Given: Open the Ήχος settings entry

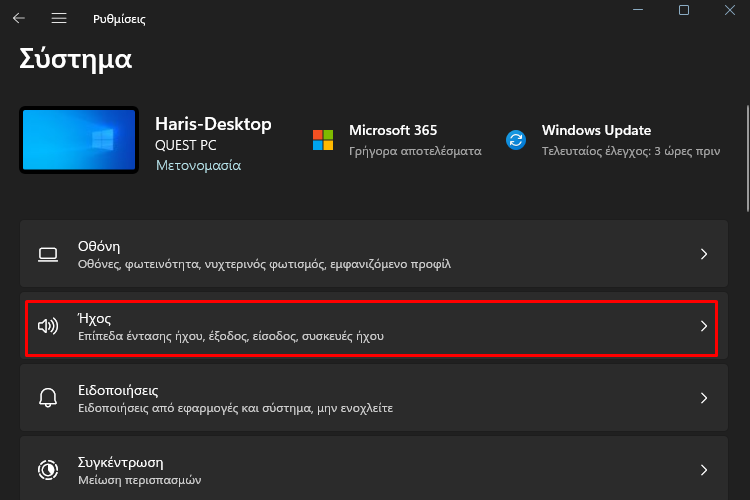Looking at the screenshot, I should 374,326.
